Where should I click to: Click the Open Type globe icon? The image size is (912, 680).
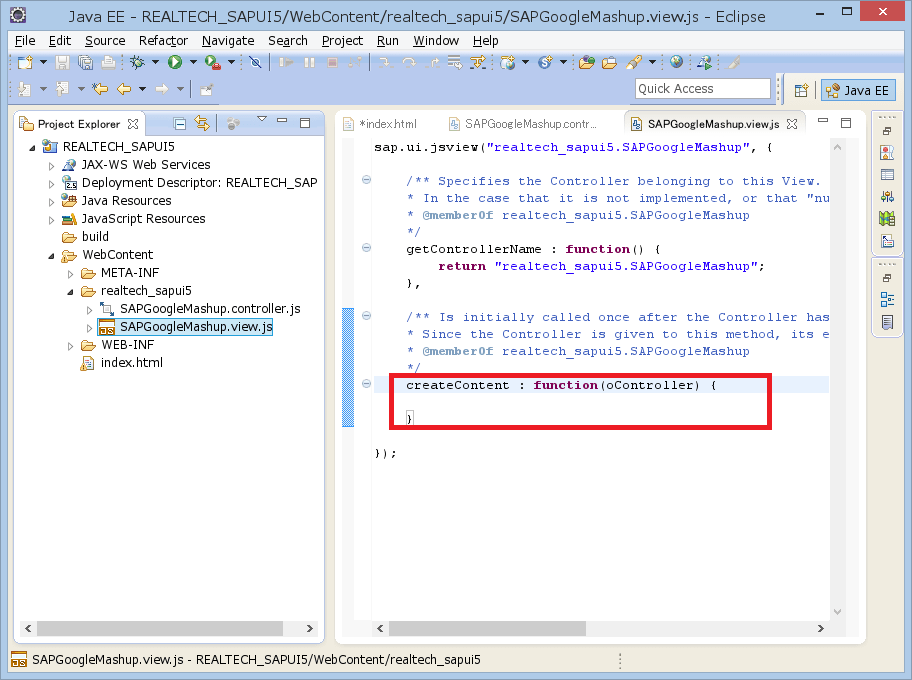pyautogui.click(x=508, y=62)
